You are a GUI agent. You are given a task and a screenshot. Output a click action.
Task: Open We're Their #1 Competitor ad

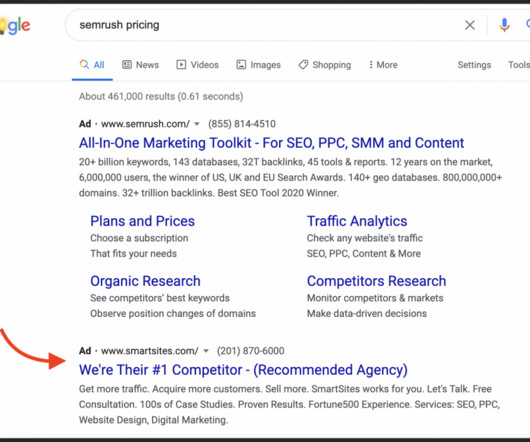coord(243,370)
